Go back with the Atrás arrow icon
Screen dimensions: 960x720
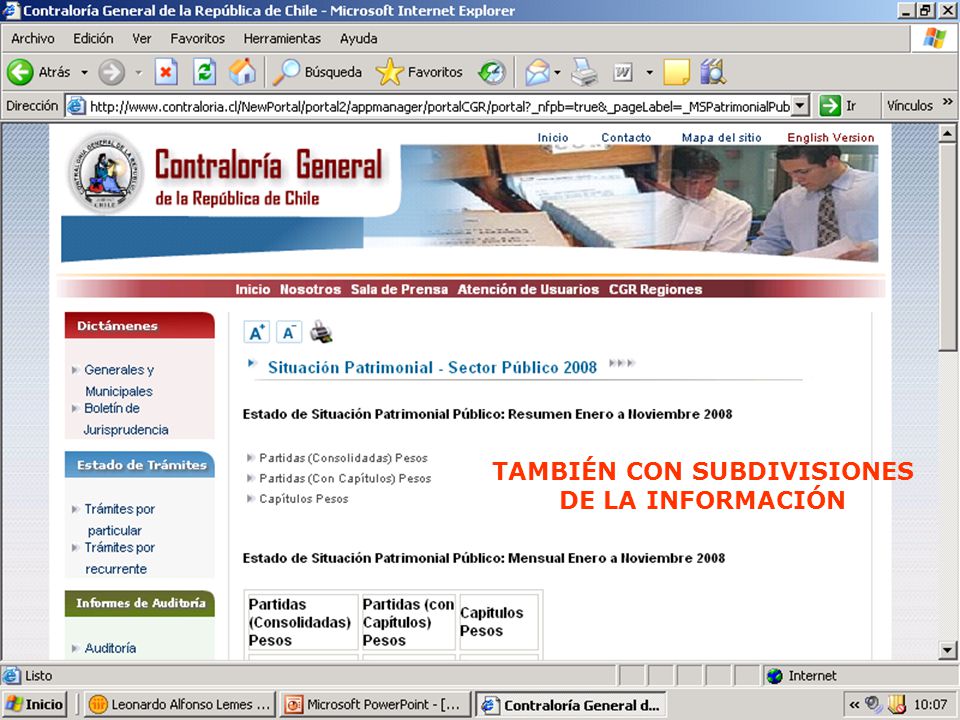click(20, 72)
